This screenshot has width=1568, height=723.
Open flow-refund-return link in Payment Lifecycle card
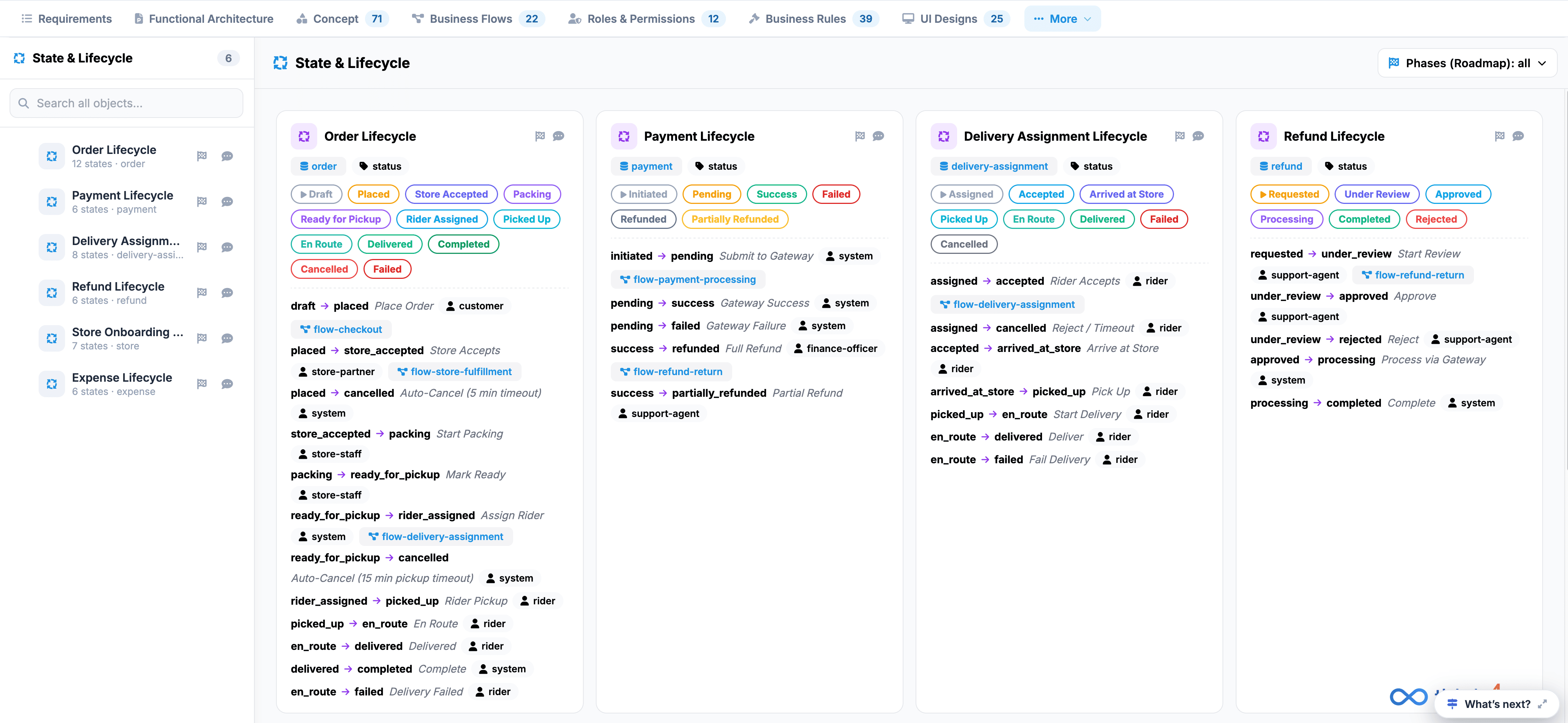click(672, 372)
